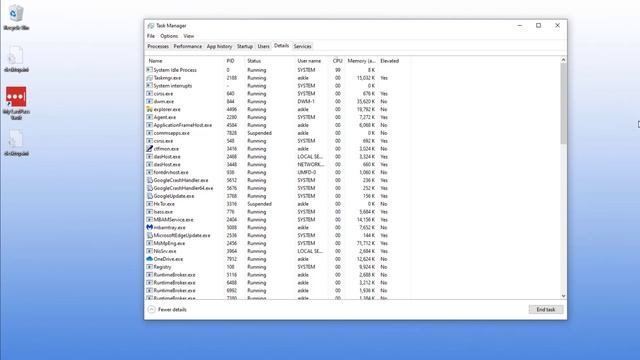The height and width of the screenshot is (360, 640).
Task: Click the MBAMService.exe process icon
Action: tap(149, 220)
